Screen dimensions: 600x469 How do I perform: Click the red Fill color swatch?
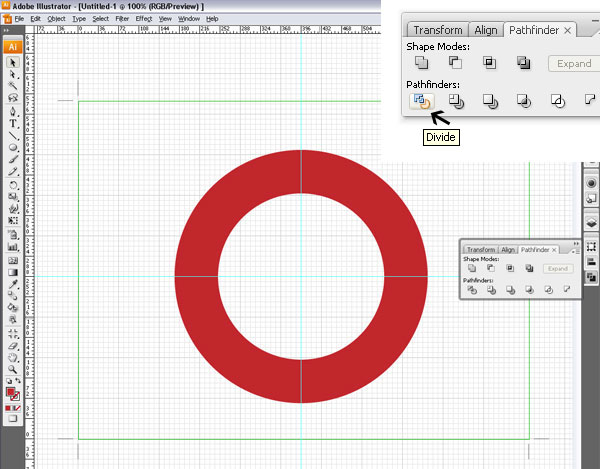[x=10, y=392]
